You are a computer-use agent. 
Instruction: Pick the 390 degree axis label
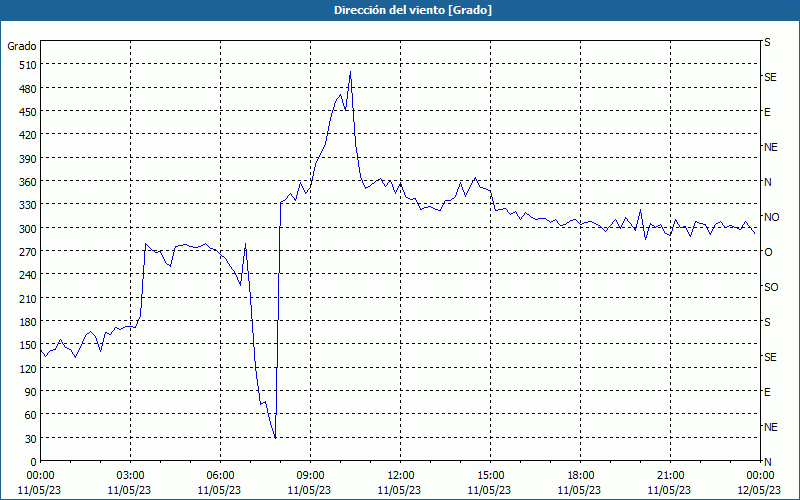tap(28, 159)
